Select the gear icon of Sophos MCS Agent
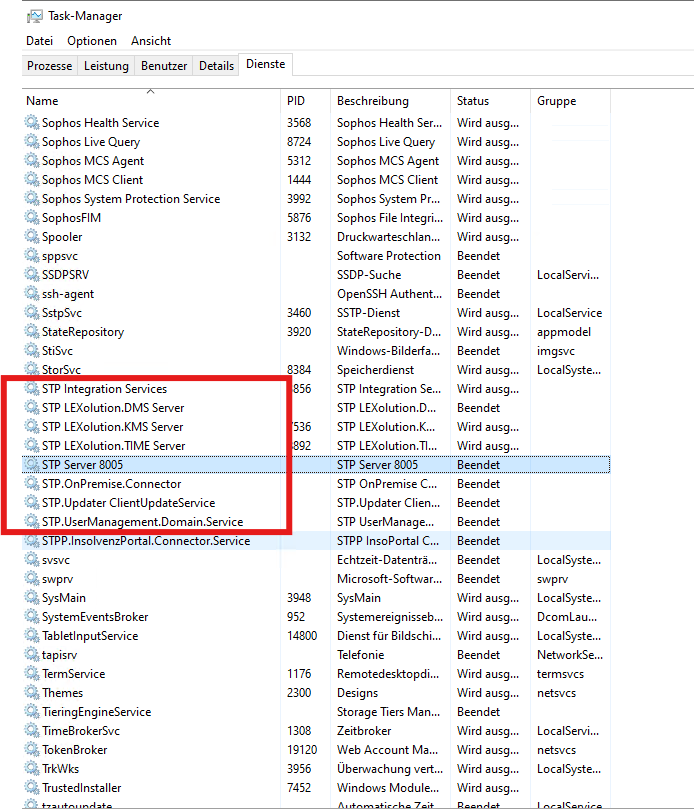Screen dimensions: 694x811 (x=32, y=160)
